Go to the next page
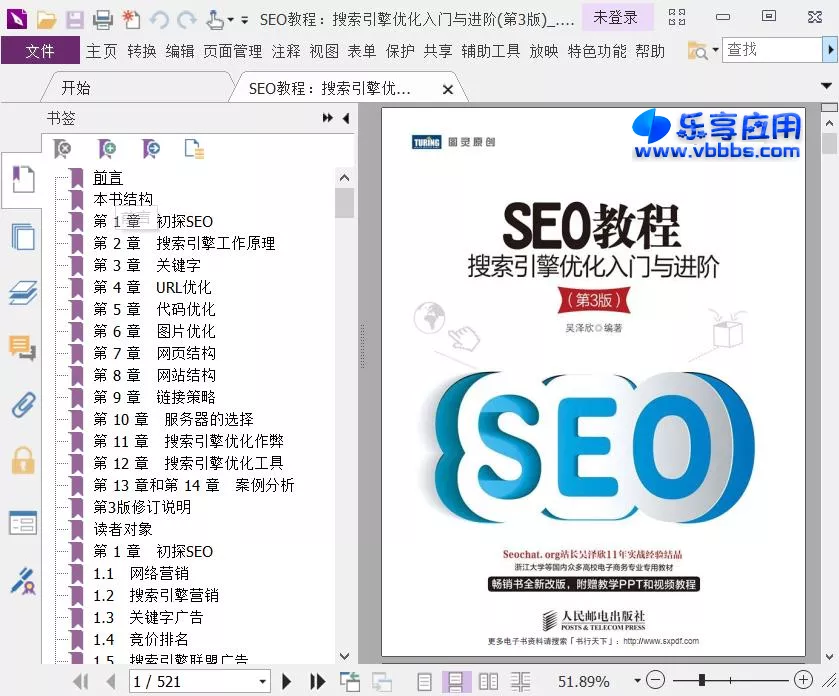 pyautogui.click(x=286, y=681)
